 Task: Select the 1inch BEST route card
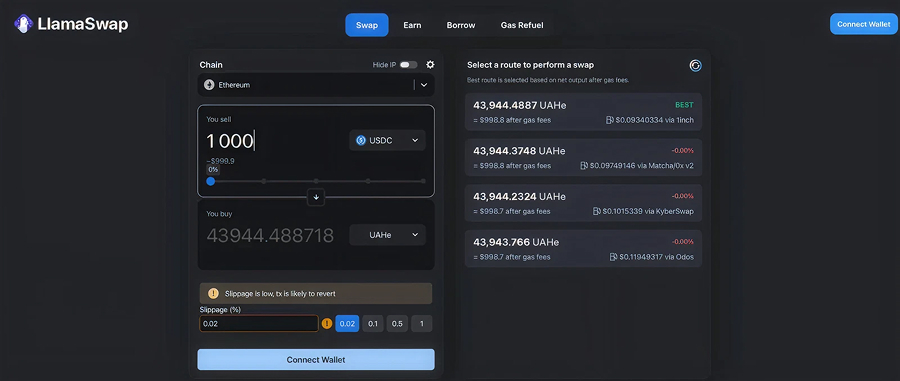pyautogui.click(x=583, y=112)
